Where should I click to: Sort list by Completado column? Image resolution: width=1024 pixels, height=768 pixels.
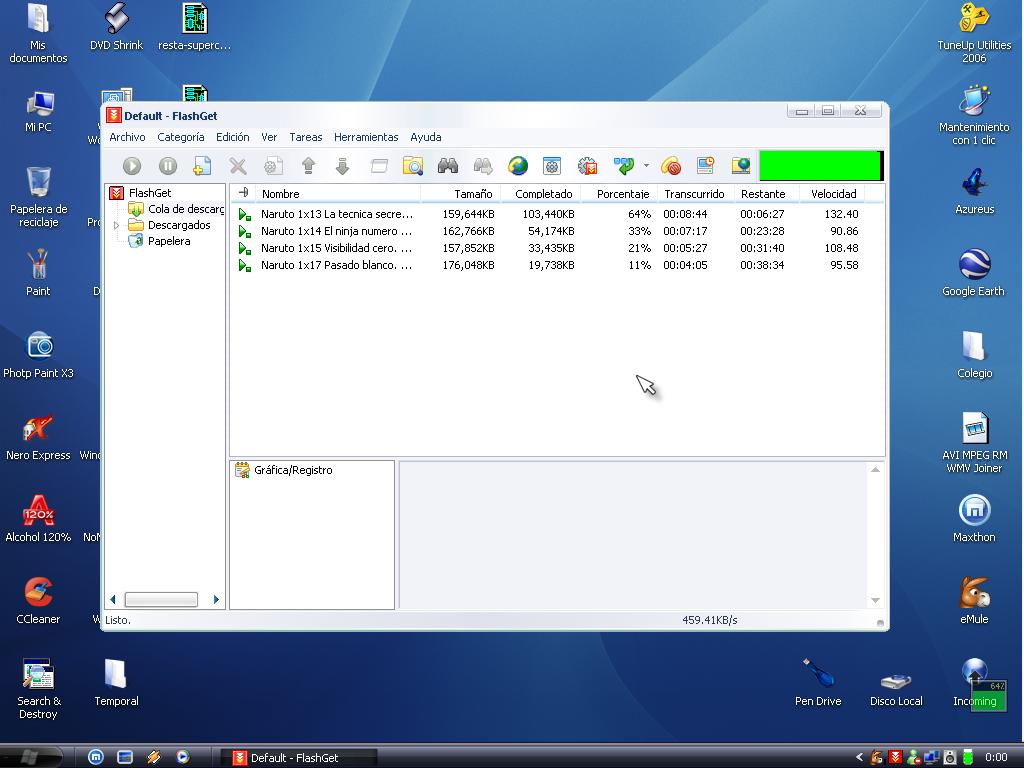pyautogui.click(x=540, y=194)
